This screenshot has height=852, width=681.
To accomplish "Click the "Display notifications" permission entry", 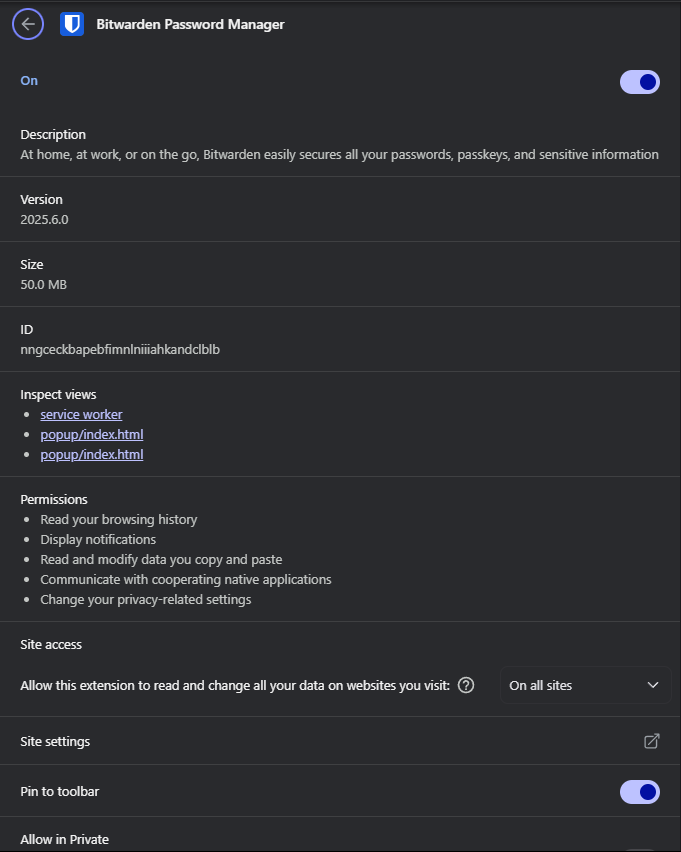I will tap(97, 539).
